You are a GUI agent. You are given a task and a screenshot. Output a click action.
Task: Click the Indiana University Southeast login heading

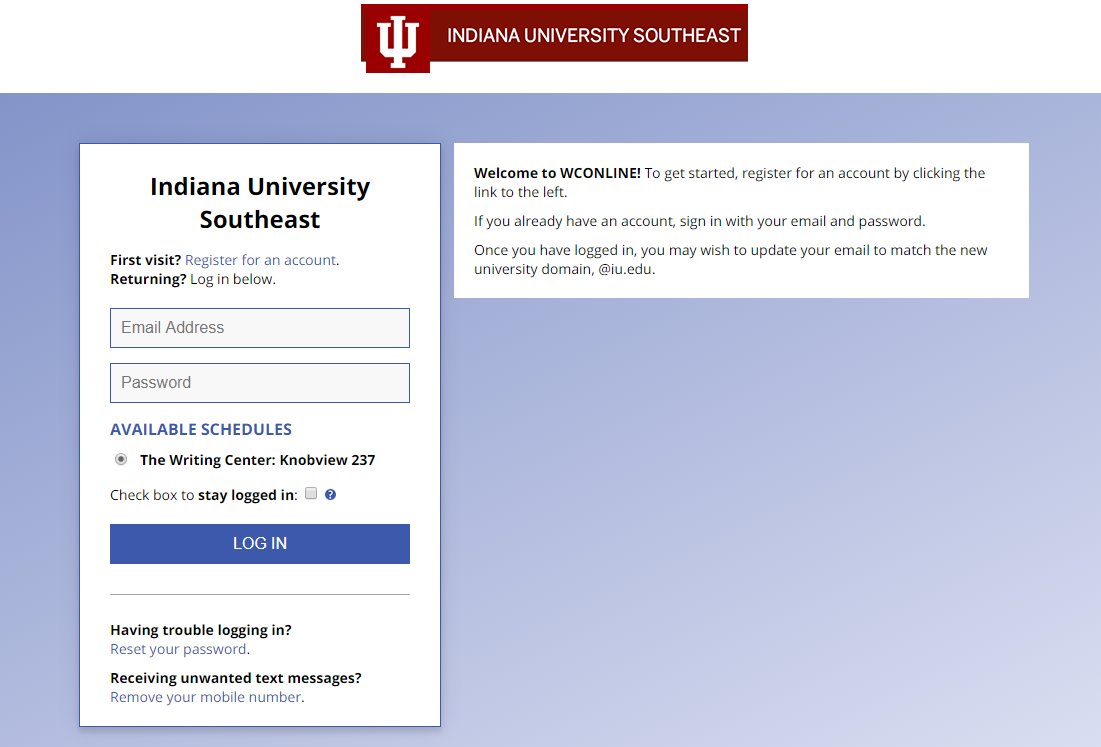pos(260,203)
